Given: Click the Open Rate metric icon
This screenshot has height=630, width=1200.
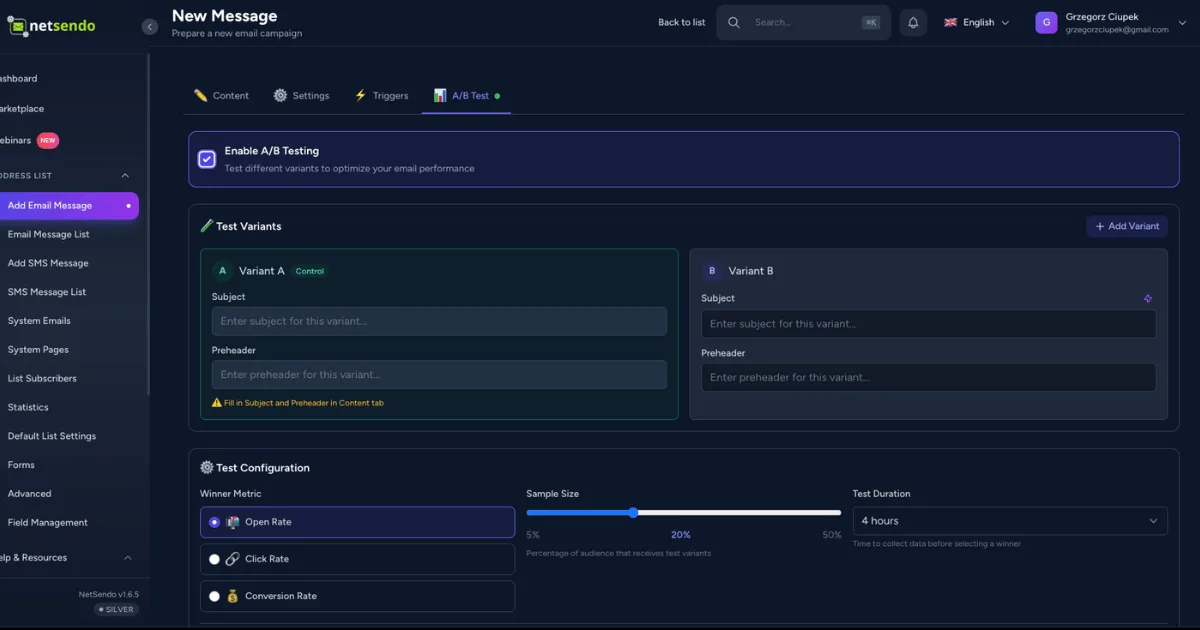Looking at the screenshot, I should click(233, 522).
